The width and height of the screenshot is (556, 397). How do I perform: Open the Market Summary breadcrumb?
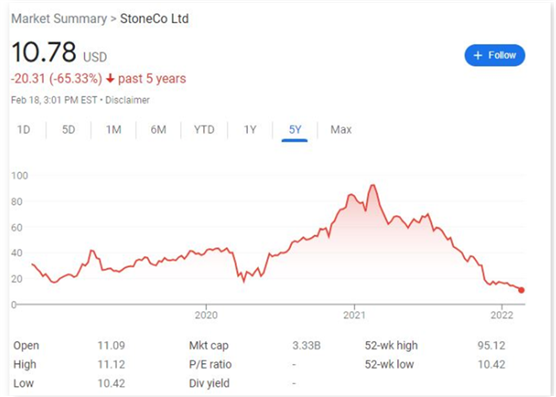tap(59, 18)
